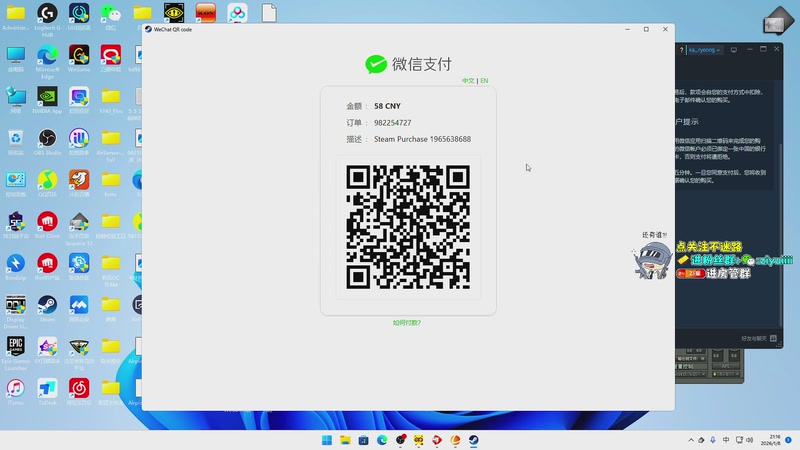Open Bandizip desktop shortcut

[16, 267]
